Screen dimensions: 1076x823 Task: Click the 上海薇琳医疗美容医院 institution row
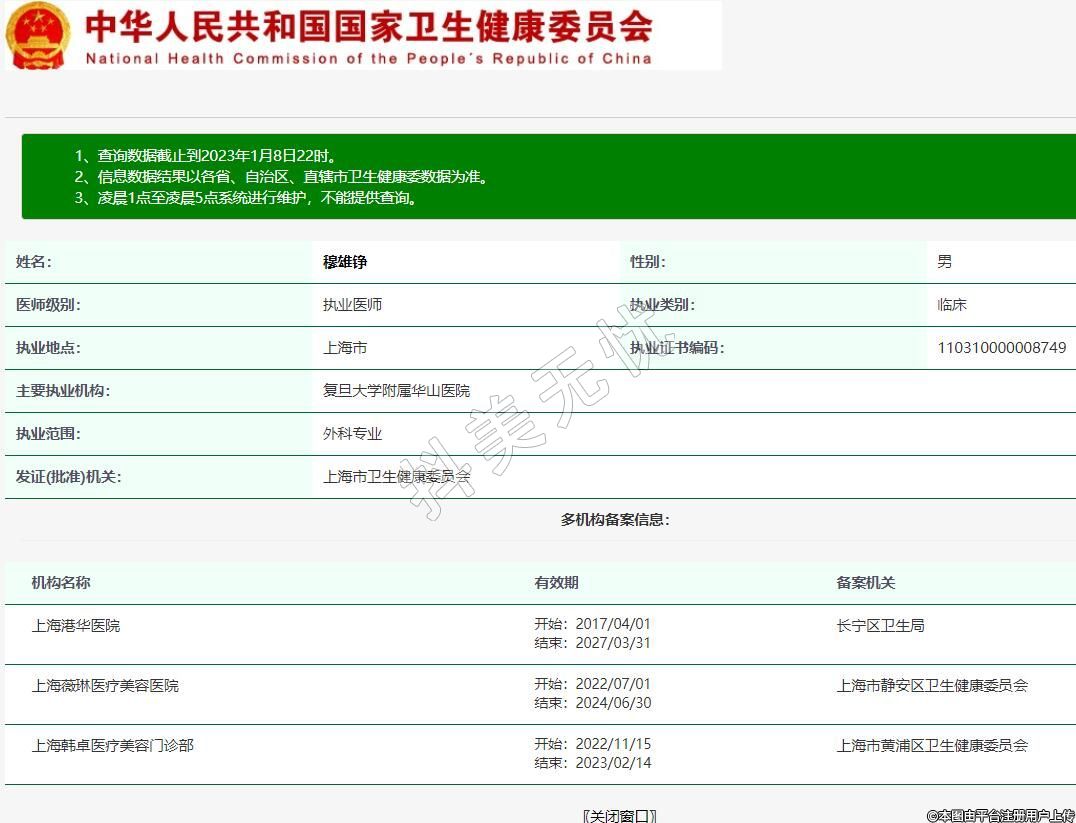[x=105, y=686]
